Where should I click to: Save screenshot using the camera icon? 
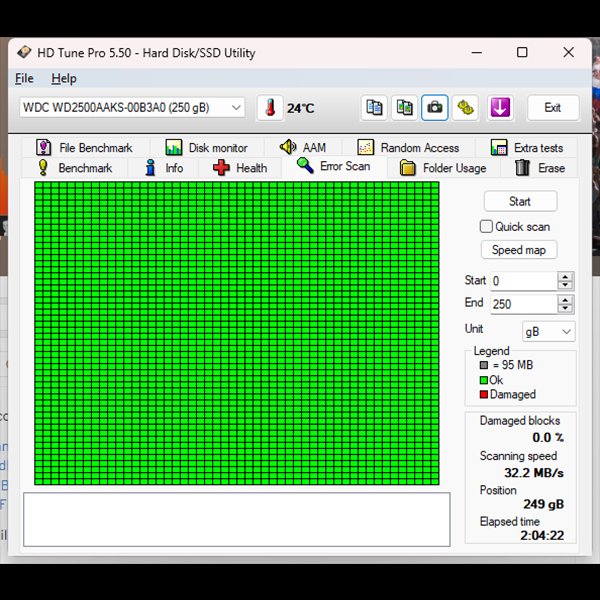(435, 108)
